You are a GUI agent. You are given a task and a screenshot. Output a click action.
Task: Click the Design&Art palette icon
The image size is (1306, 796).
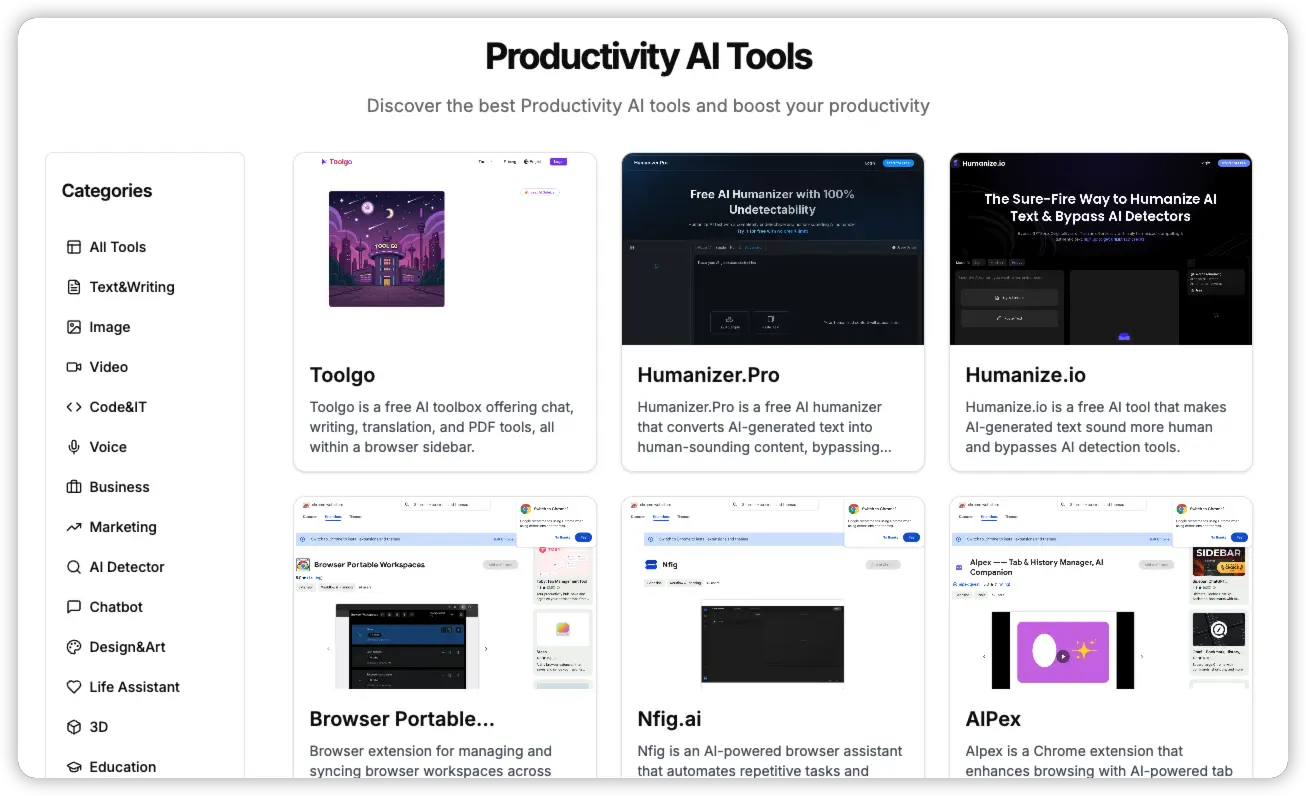(x=74, y=647)
